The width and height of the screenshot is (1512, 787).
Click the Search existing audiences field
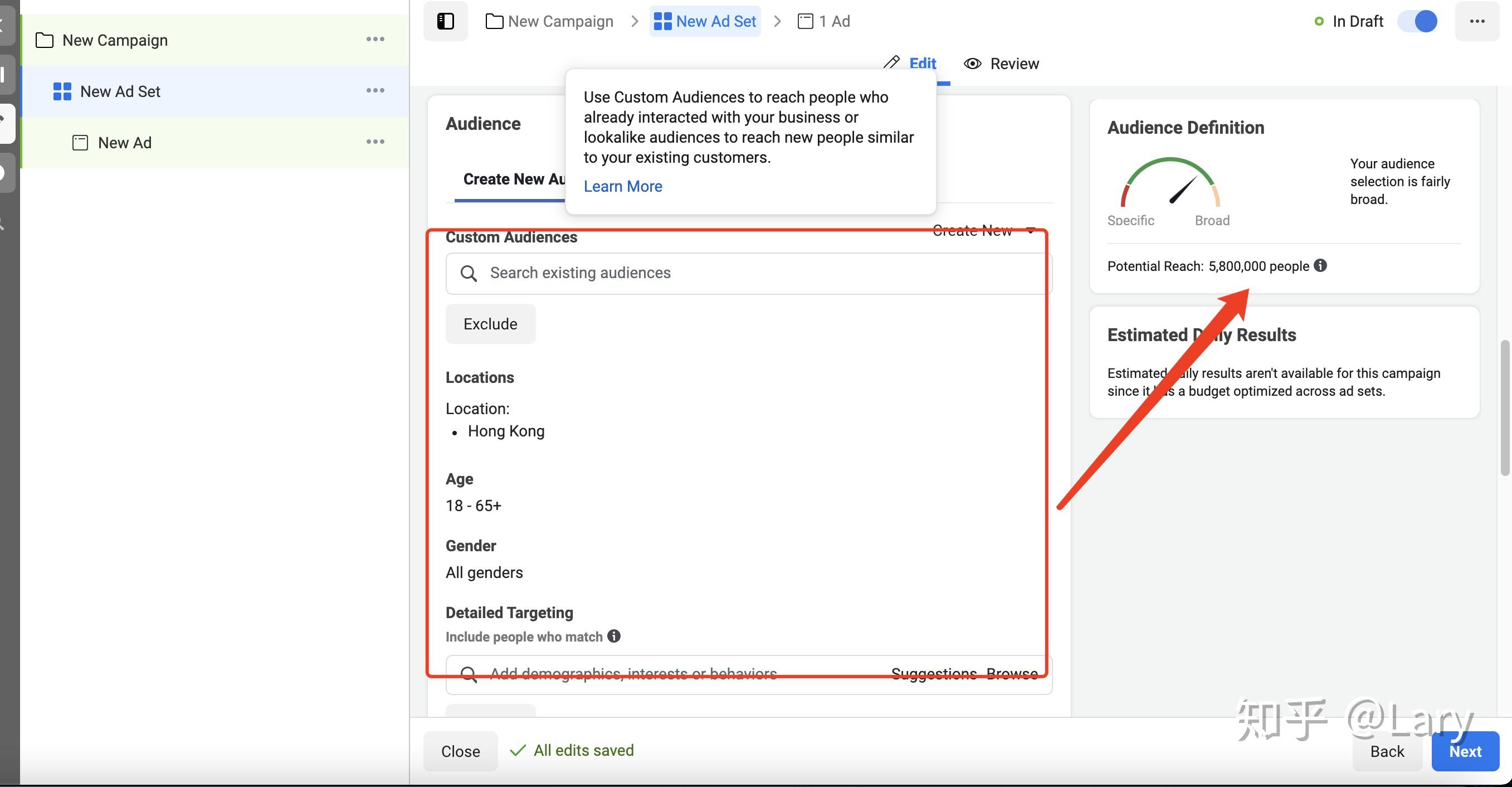(748, 273)
